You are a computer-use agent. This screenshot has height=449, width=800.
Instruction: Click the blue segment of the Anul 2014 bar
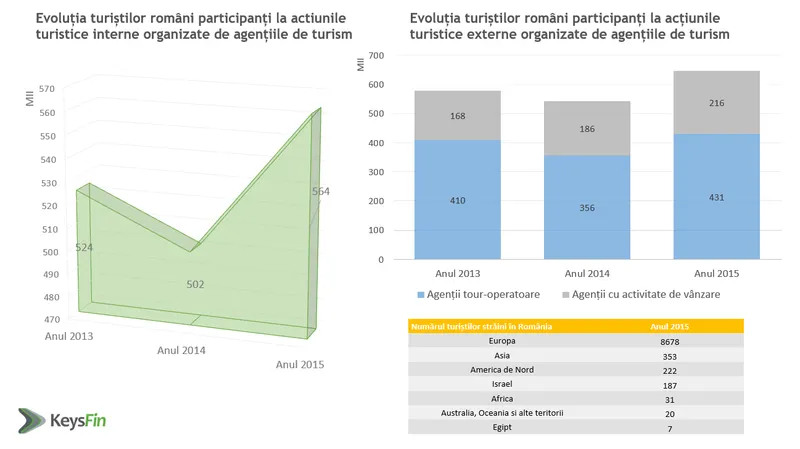tap(587, 207)
